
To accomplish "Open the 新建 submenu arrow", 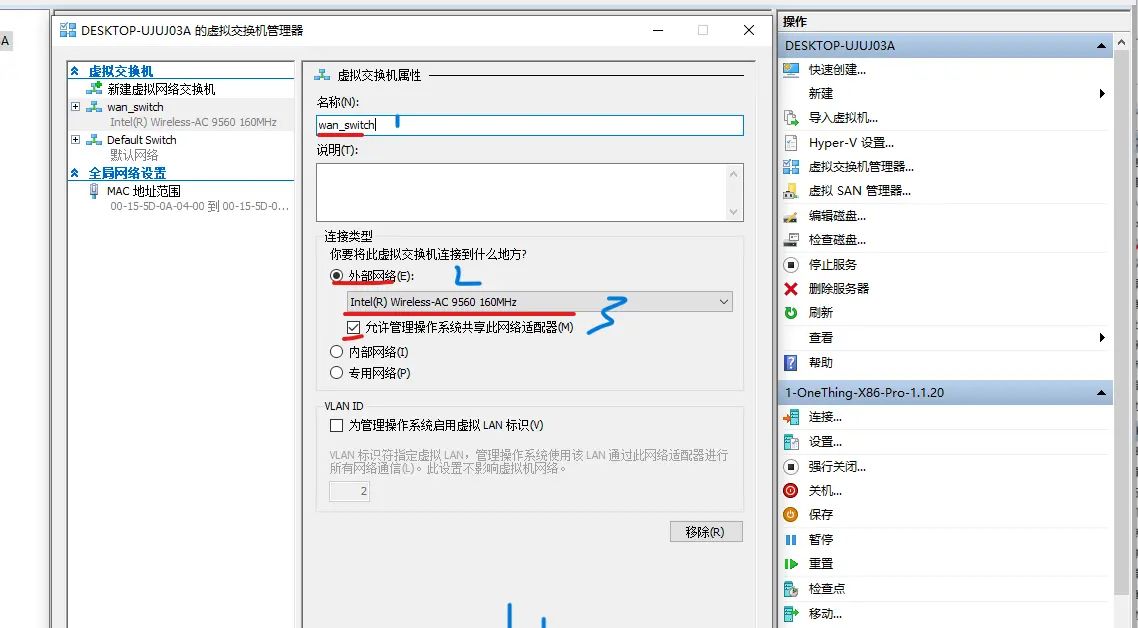I will 1102,94.
